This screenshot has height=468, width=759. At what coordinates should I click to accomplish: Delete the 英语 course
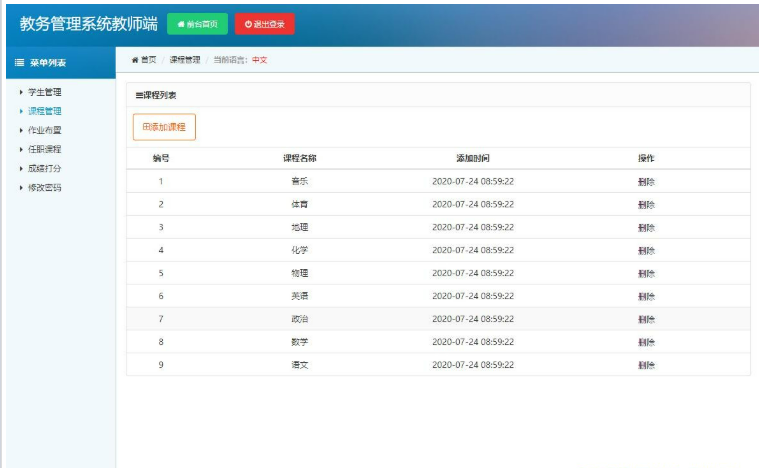pos(646,296)
